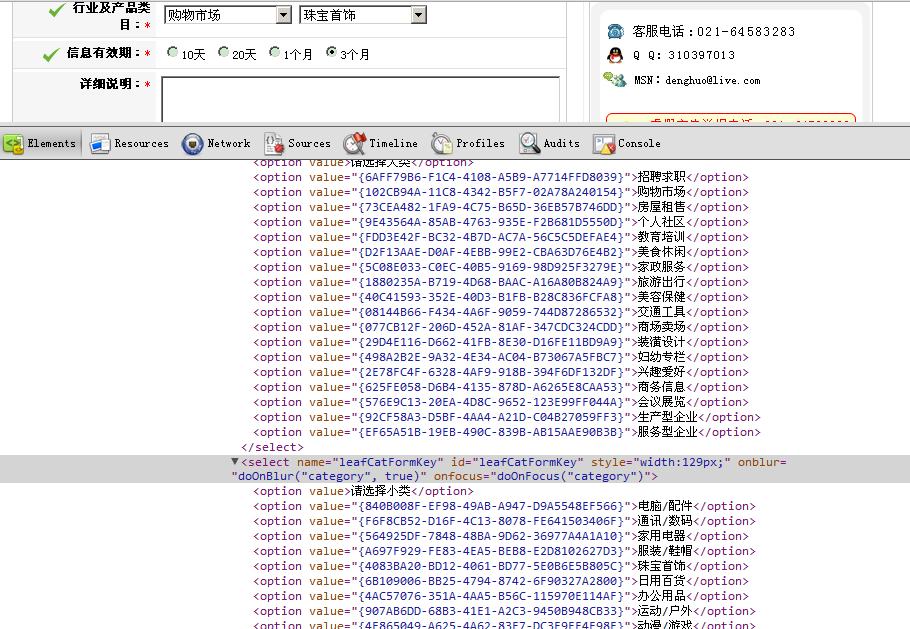910x629 pixels.
Task: Click the telephone icon beside 客服电话
Action: (x=614, y=30)
